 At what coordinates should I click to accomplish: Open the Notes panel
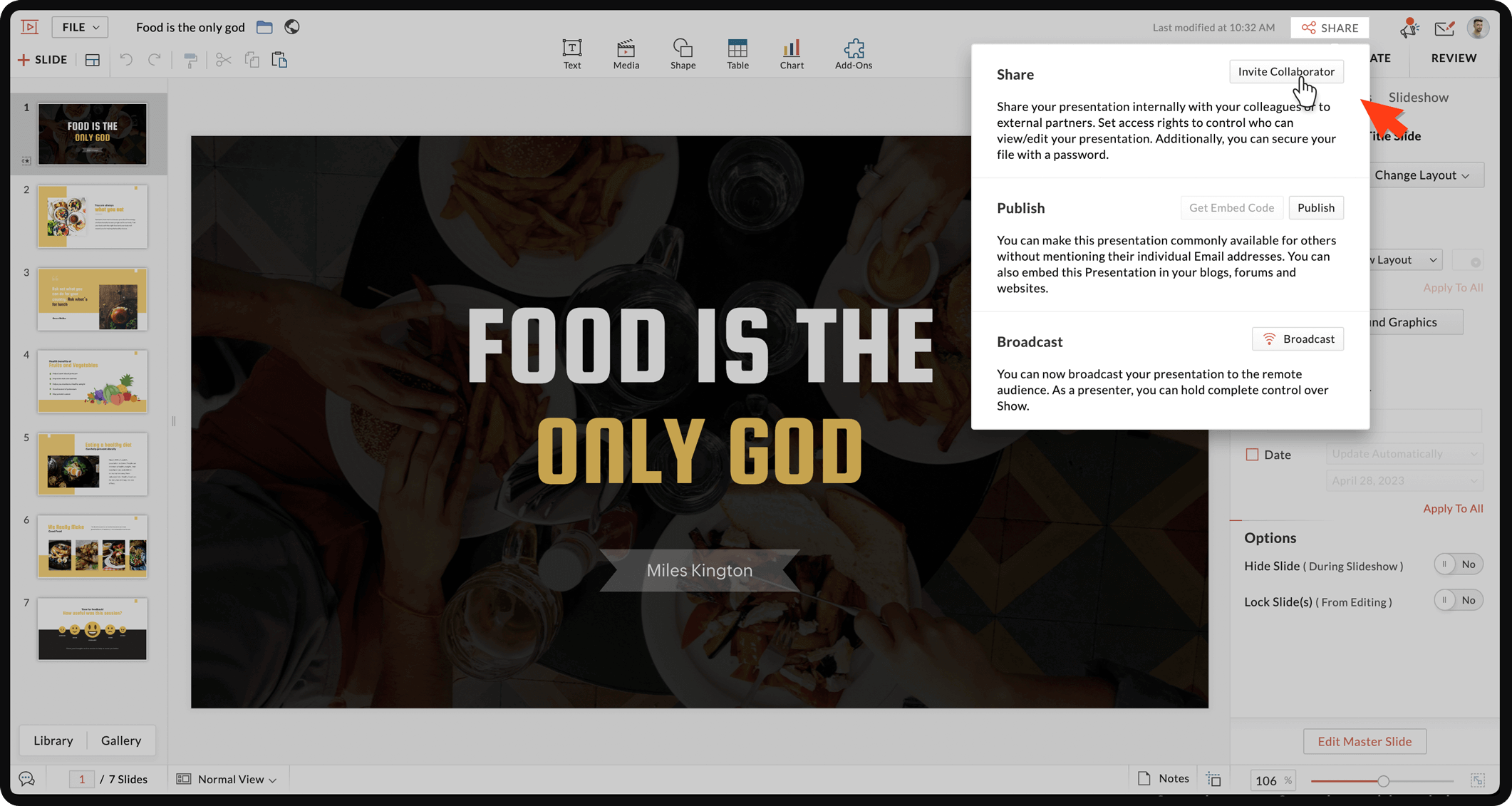pyautogui.click(x=1164, y=778)
